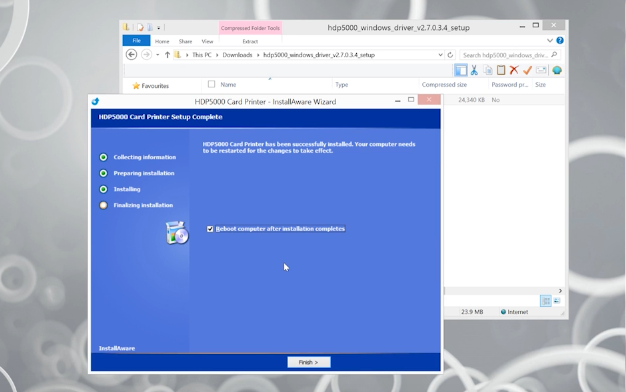Open the View ribbon tab
The image size is (626, 392).
207,41
